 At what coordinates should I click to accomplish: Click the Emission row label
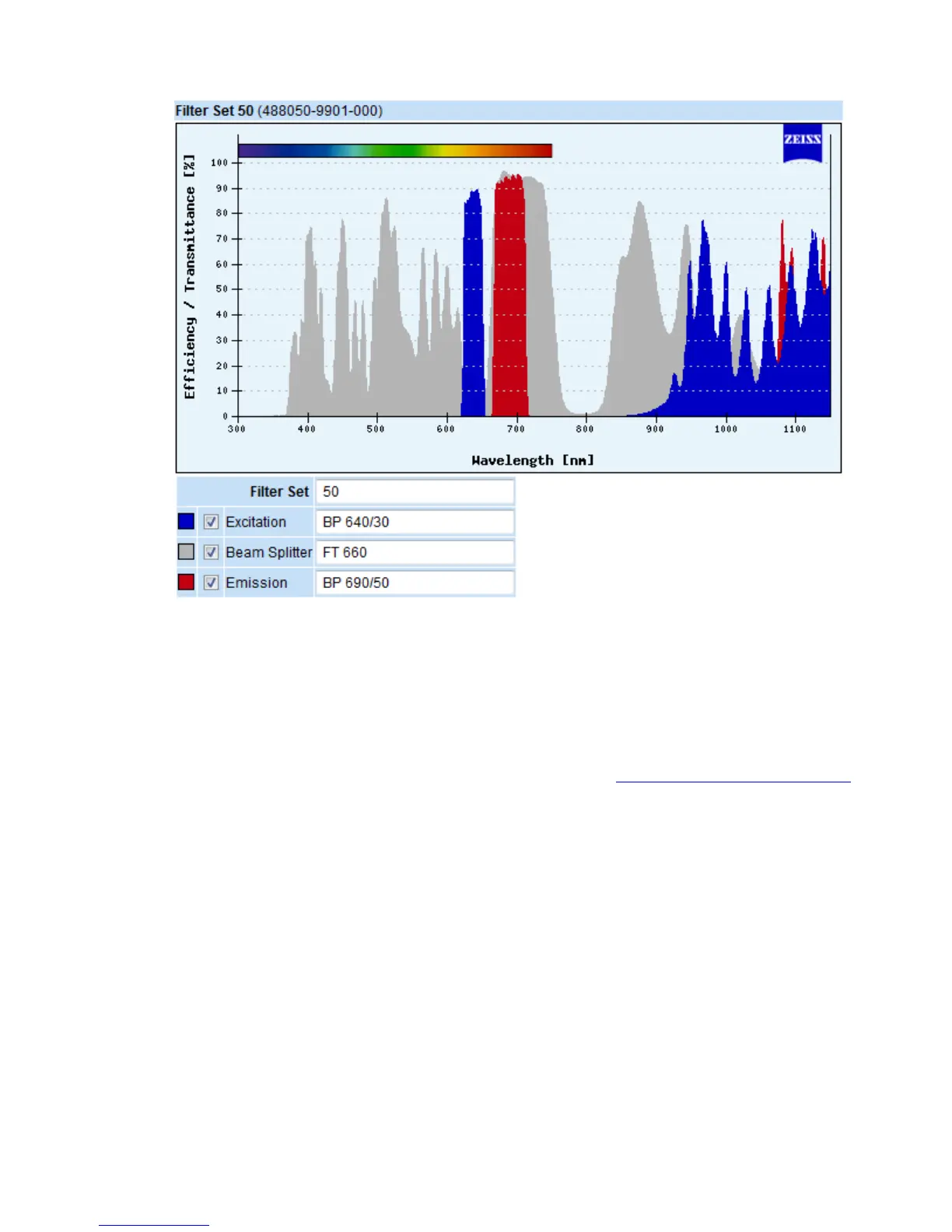(x=257, y=583)
